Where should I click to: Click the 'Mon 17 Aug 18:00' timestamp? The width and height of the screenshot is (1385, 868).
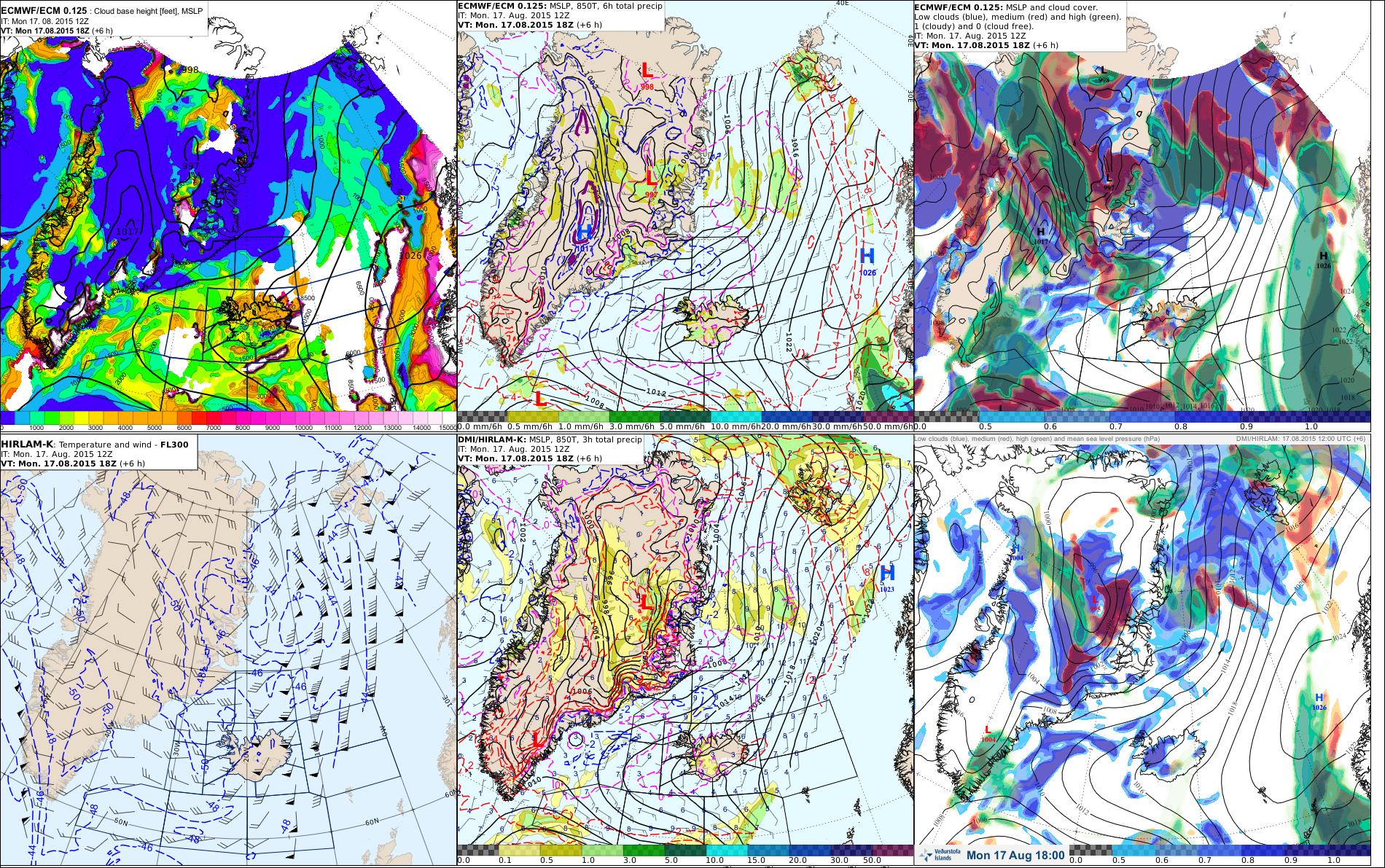(1015, 856)
